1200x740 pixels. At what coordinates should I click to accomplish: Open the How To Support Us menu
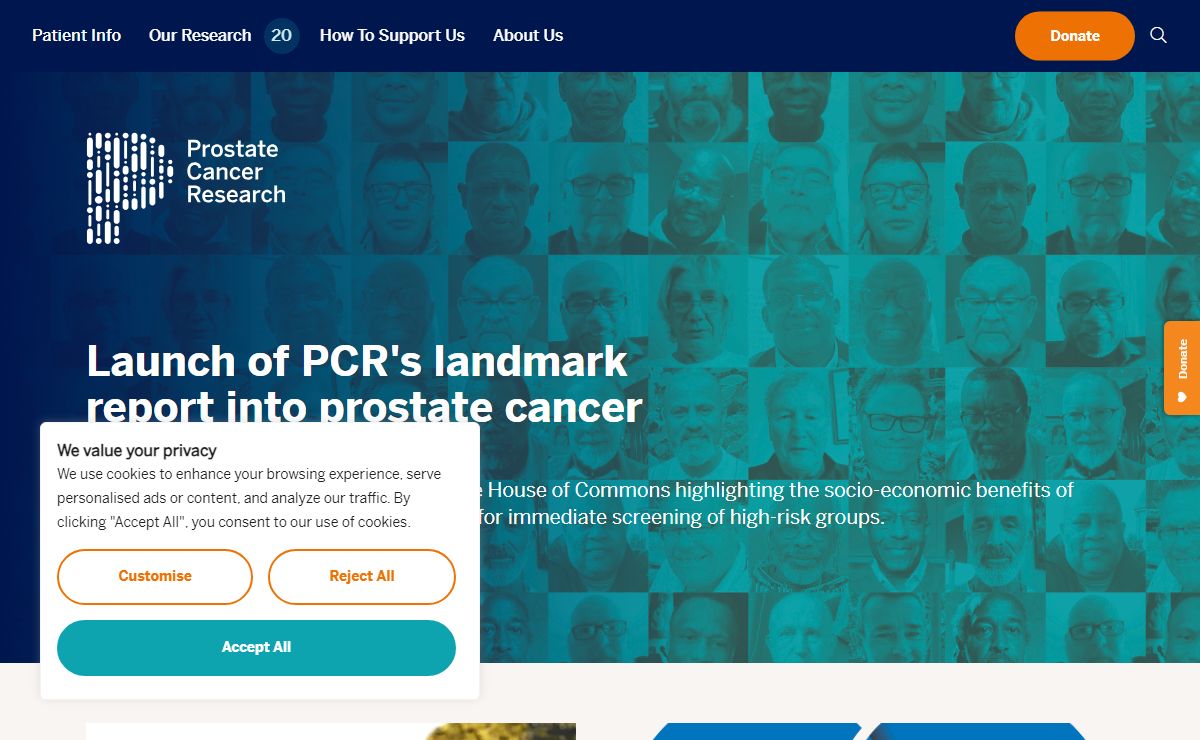point(392,35)
